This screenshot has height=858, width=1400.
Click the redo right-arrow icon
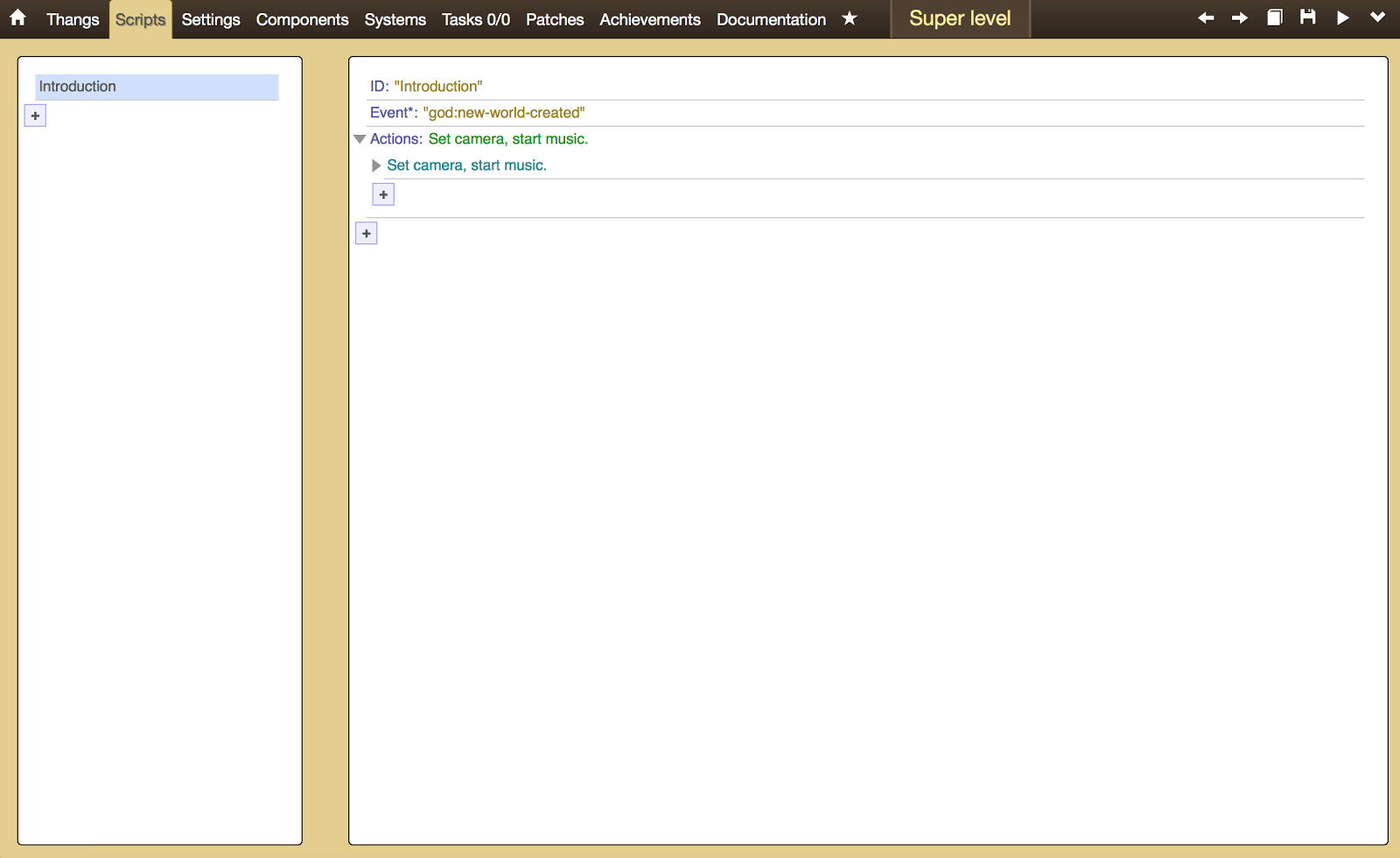pos(1240,18)
